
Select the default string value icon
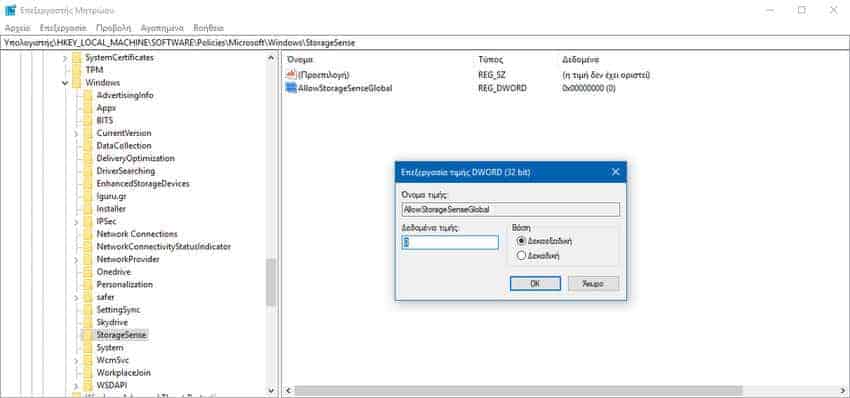pyautogui.click(x=292, y=75)
